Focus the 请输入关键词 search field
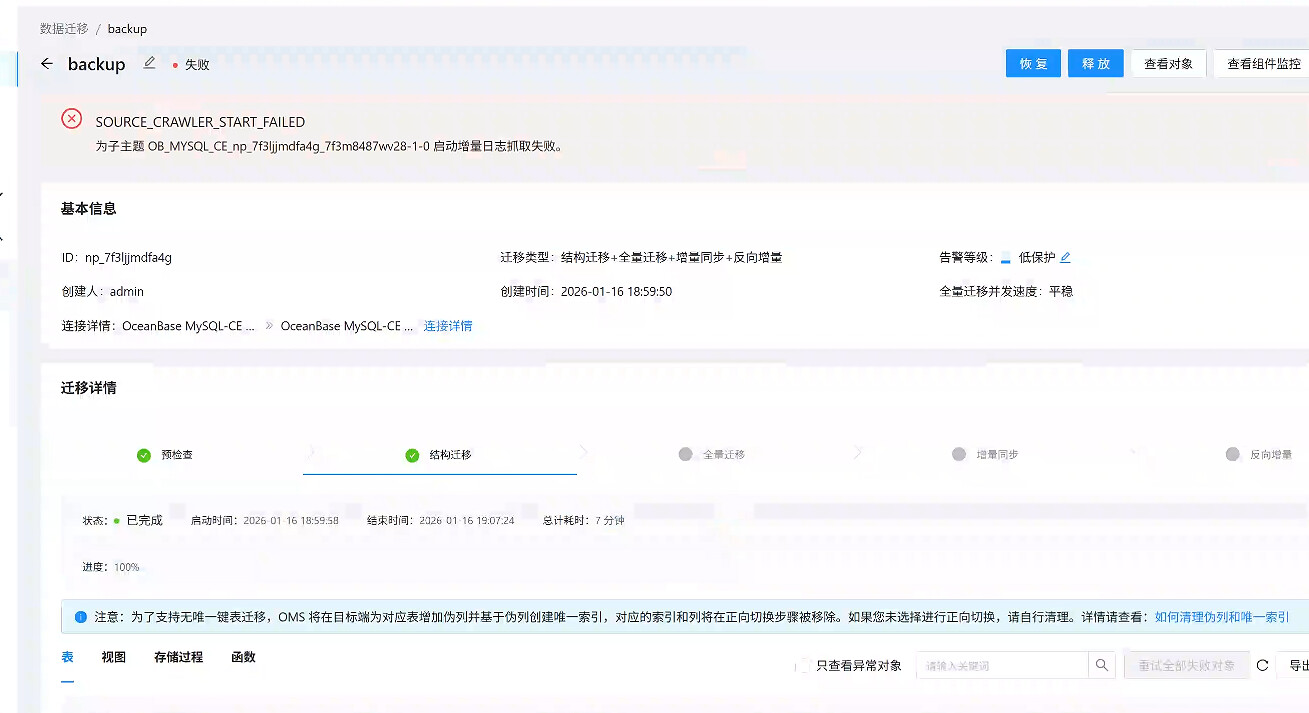The width and height of the screenshot is (1309, 713). [1001, 666]
